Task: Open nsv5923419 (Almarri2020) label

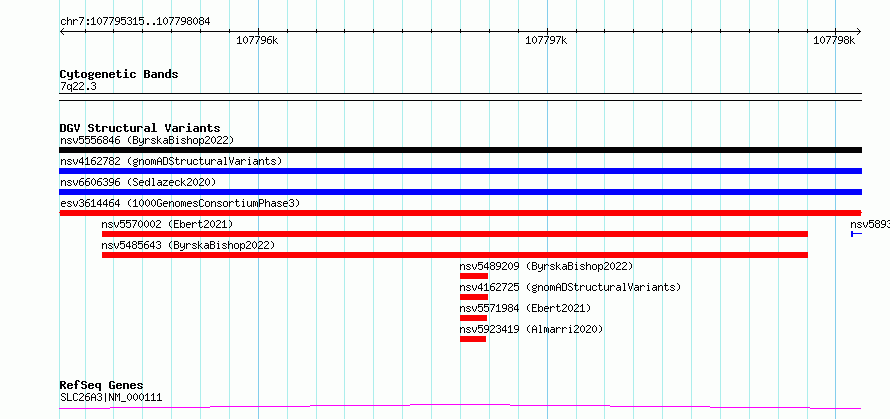Action: 531,329
